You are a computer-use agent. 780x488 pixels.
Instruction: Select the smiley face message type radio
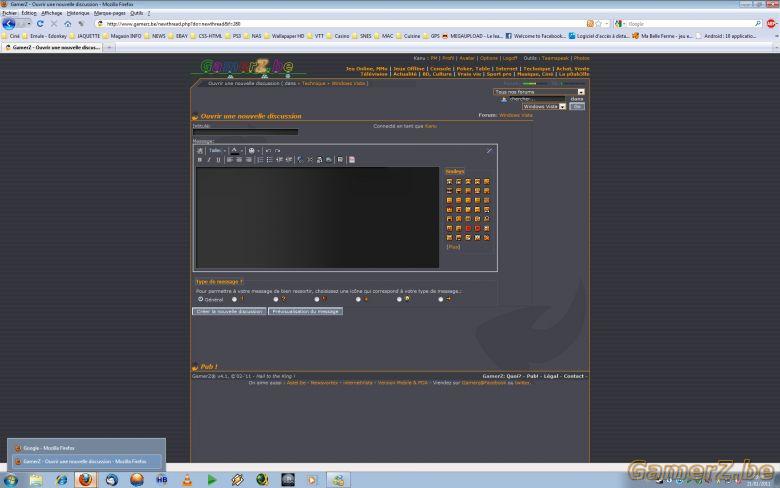pos(399,299)
